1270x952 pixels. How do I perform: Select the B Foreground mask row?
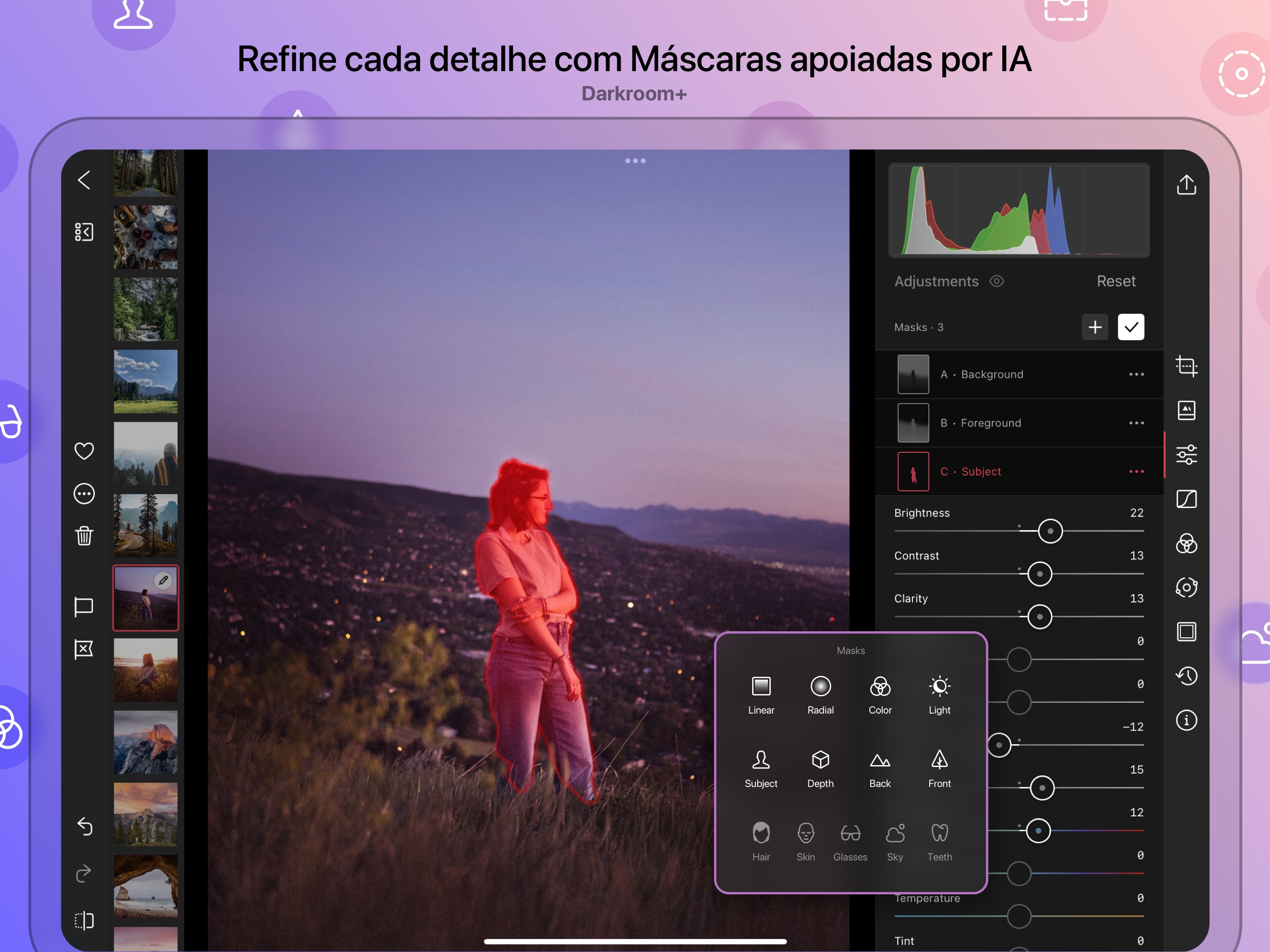(991, 423)
